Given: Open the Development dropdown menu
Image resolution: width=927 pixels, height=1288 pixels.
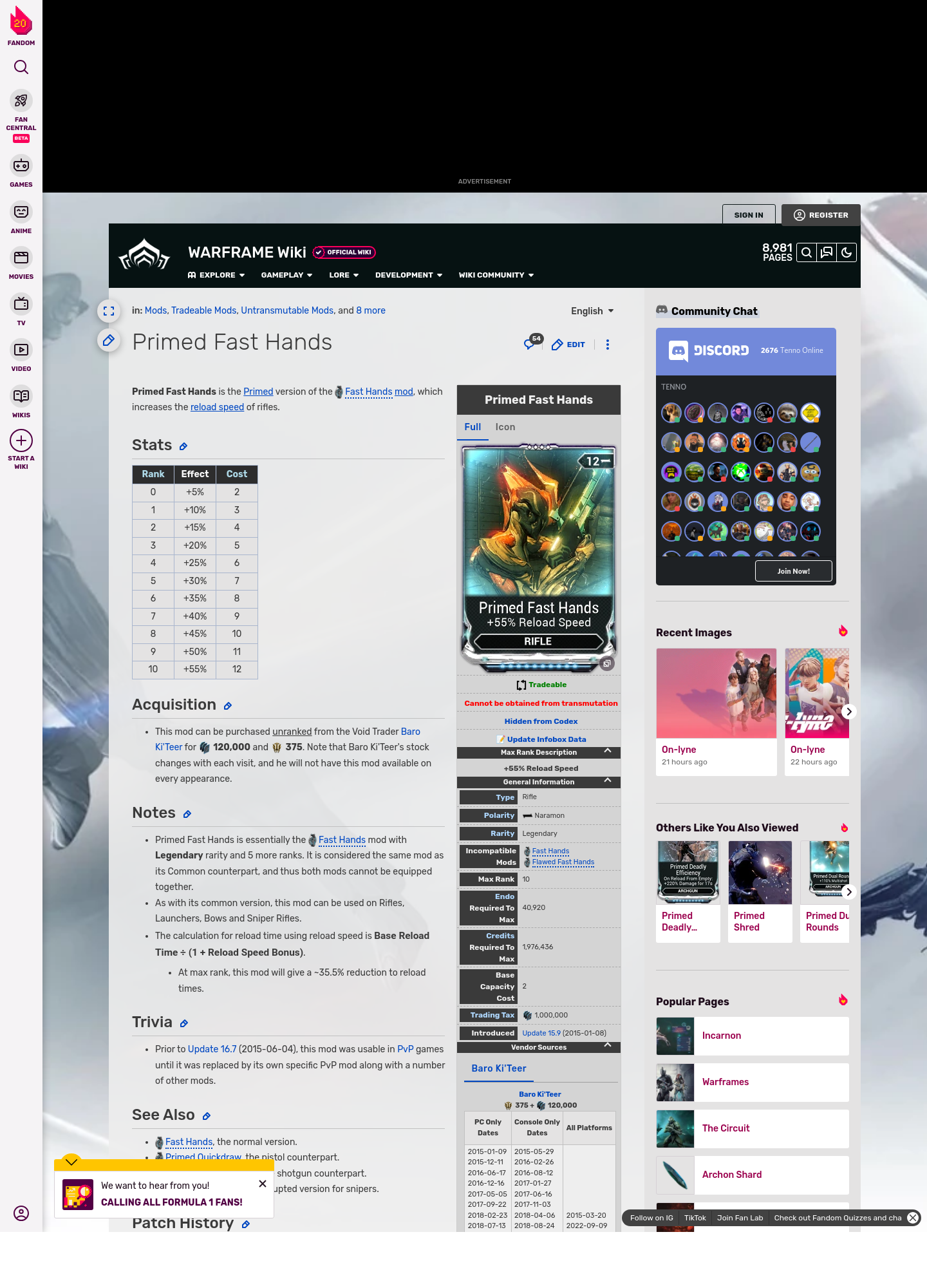Looking at the screenshot, I should coord(409,275).
